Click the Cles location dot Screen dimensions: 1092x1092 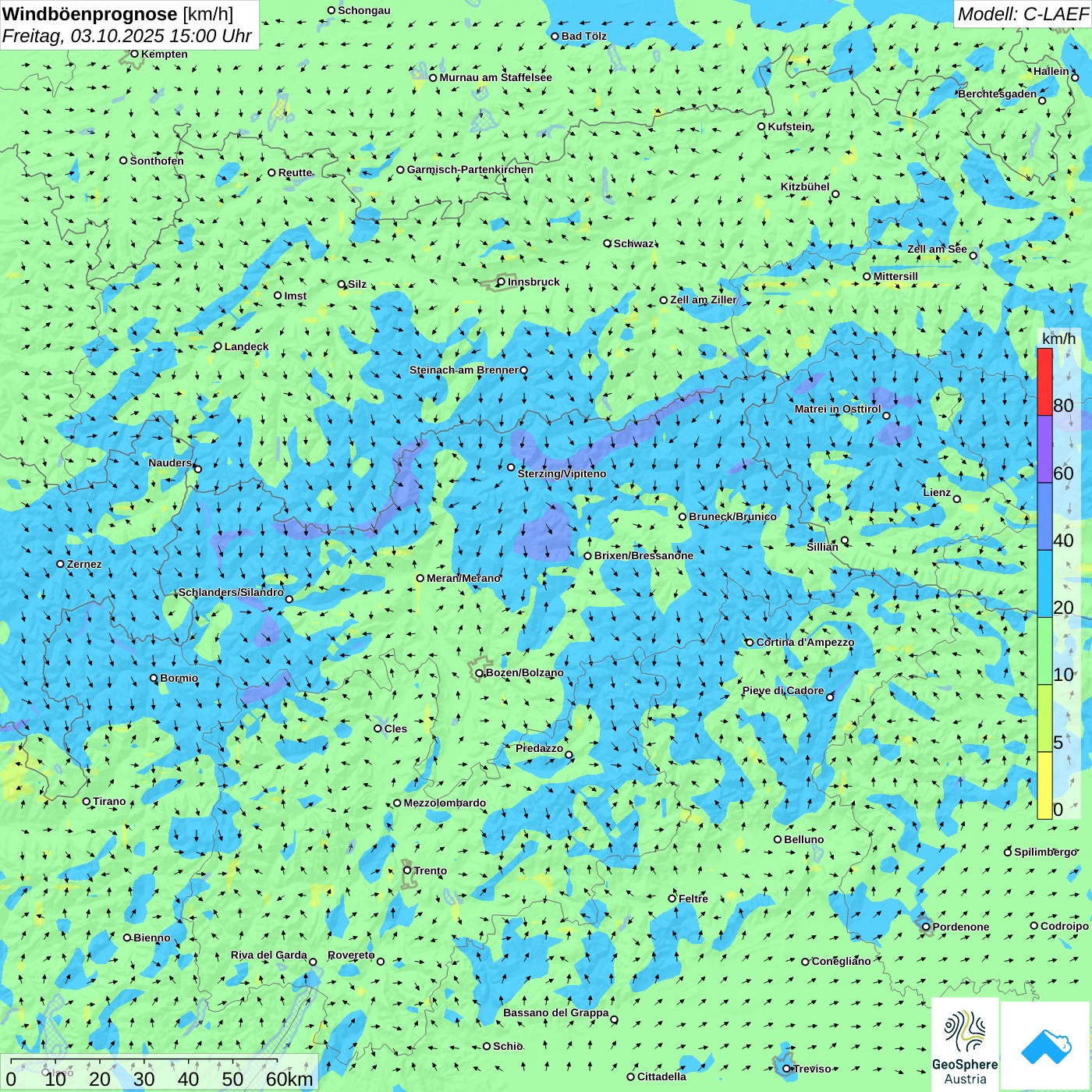(378, 729)
